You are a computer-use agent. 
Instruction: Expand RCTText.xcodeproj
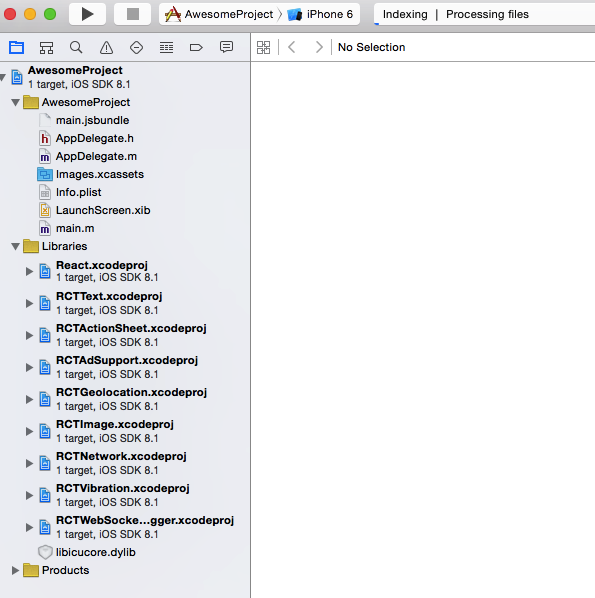point(29,303)
